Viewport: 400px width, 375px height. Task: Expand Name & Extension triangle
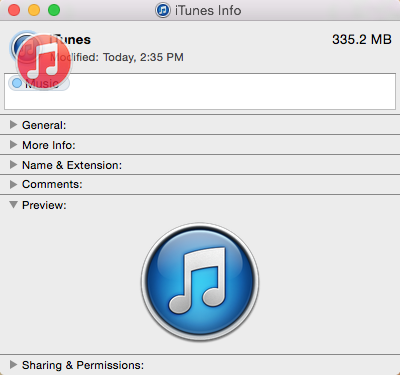[13, 165]
